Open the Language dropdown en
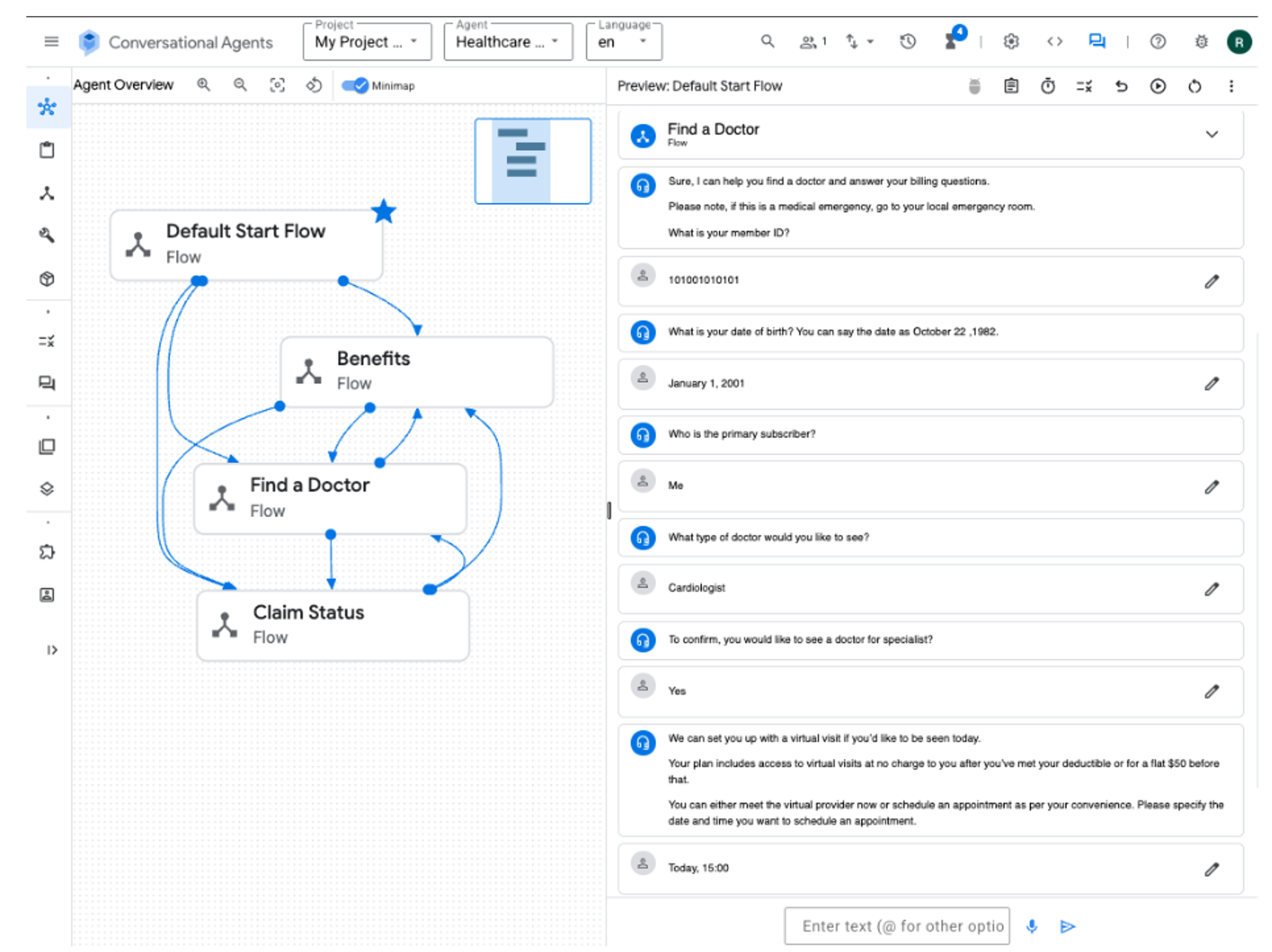 click(624, 42)
